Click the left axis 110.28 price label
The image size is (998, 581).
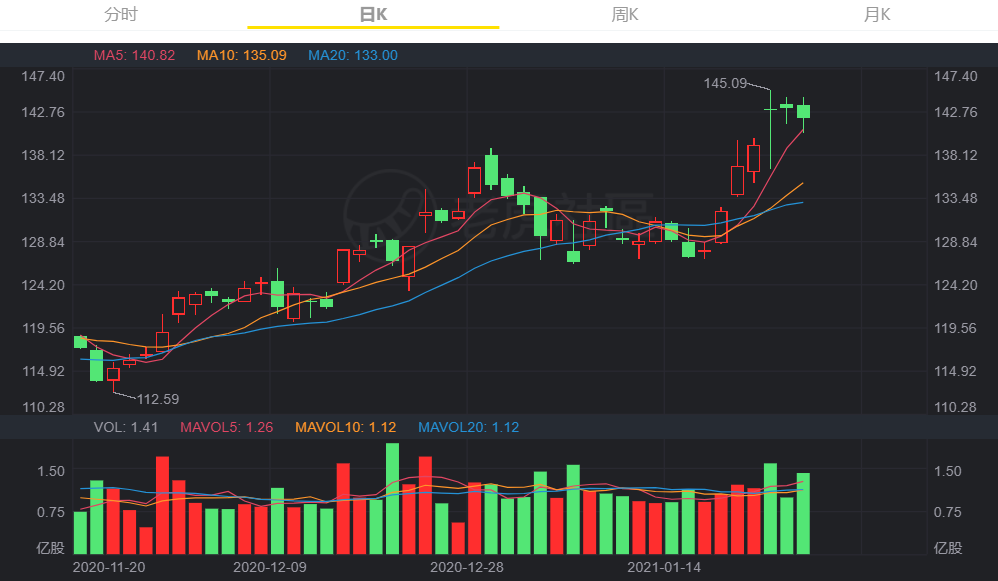point(43,407)
